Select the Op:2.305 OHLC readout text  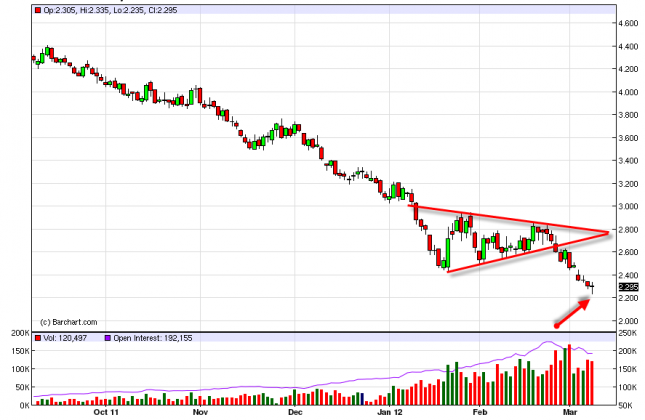(59, 11)
